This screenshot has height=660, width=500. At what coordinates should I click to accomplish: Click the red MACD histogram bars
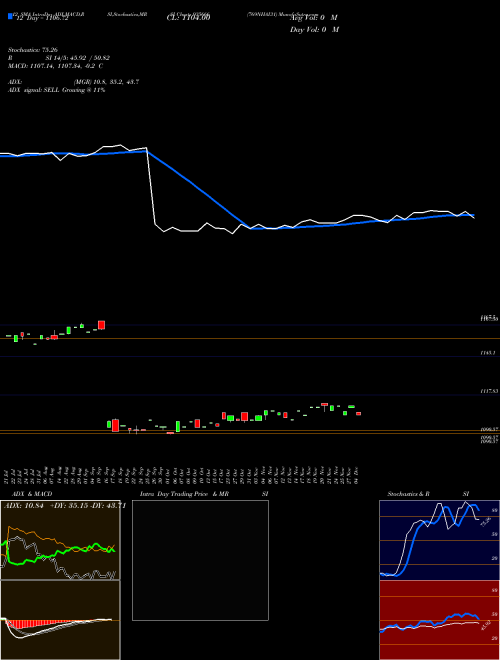(x=32, y=624)
